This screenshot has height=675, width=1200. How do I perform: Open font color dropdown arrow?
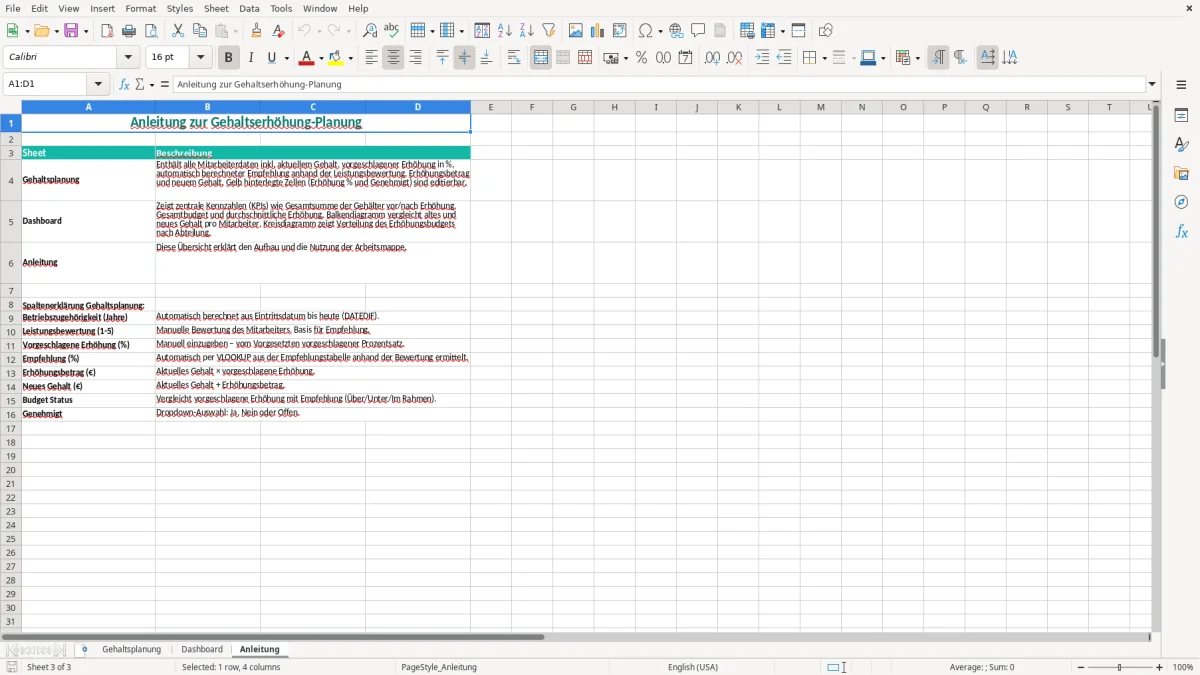coord(321,58)
